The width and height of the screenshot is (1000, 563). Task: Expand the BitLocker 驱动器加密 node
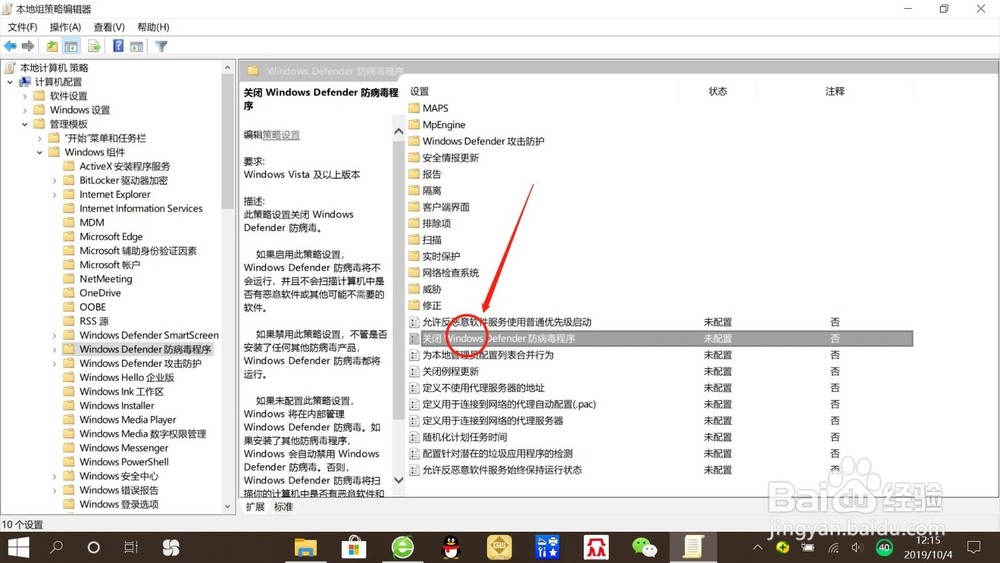(54, 180)
